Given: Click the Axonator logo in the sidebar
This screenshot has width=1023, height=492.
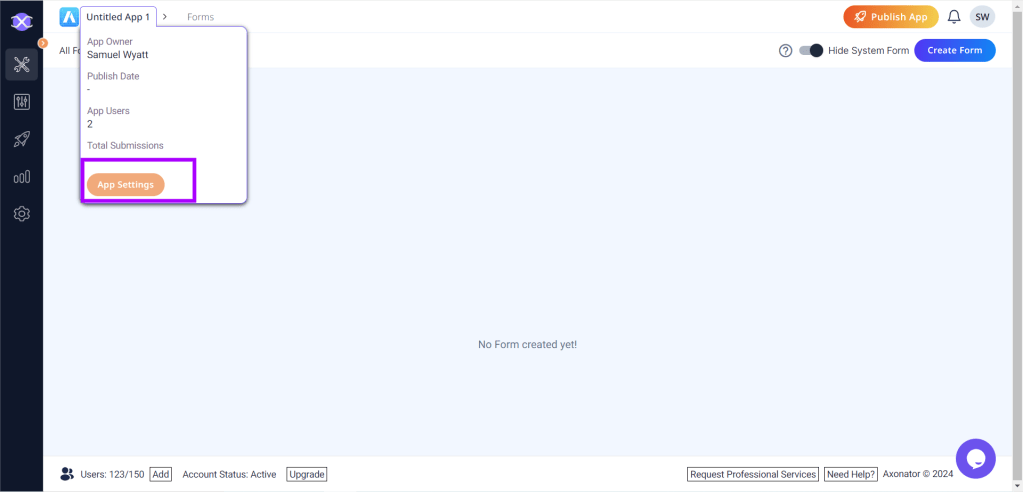Looking at the screenshot, I should (21, 21).
